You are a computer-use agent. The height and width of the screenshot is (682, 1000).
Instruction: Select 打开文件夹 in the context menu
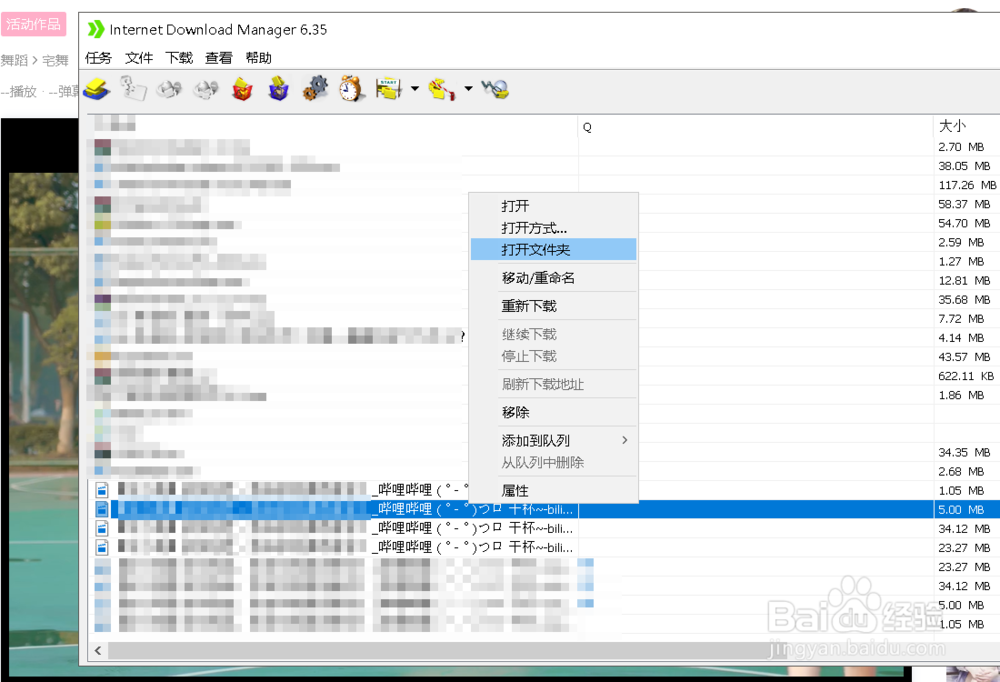click(x=554, y=249)
